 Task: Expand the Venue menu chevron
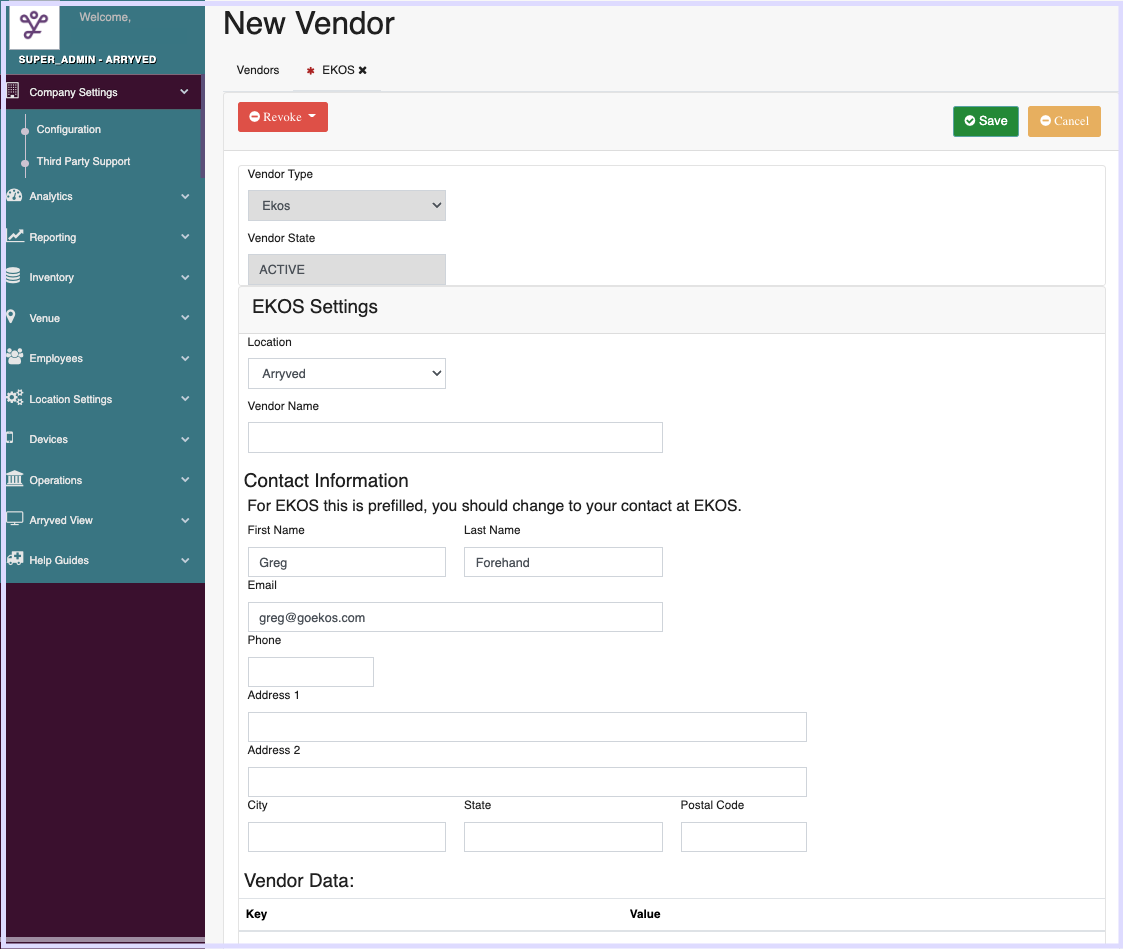click(x=185, y=317)
